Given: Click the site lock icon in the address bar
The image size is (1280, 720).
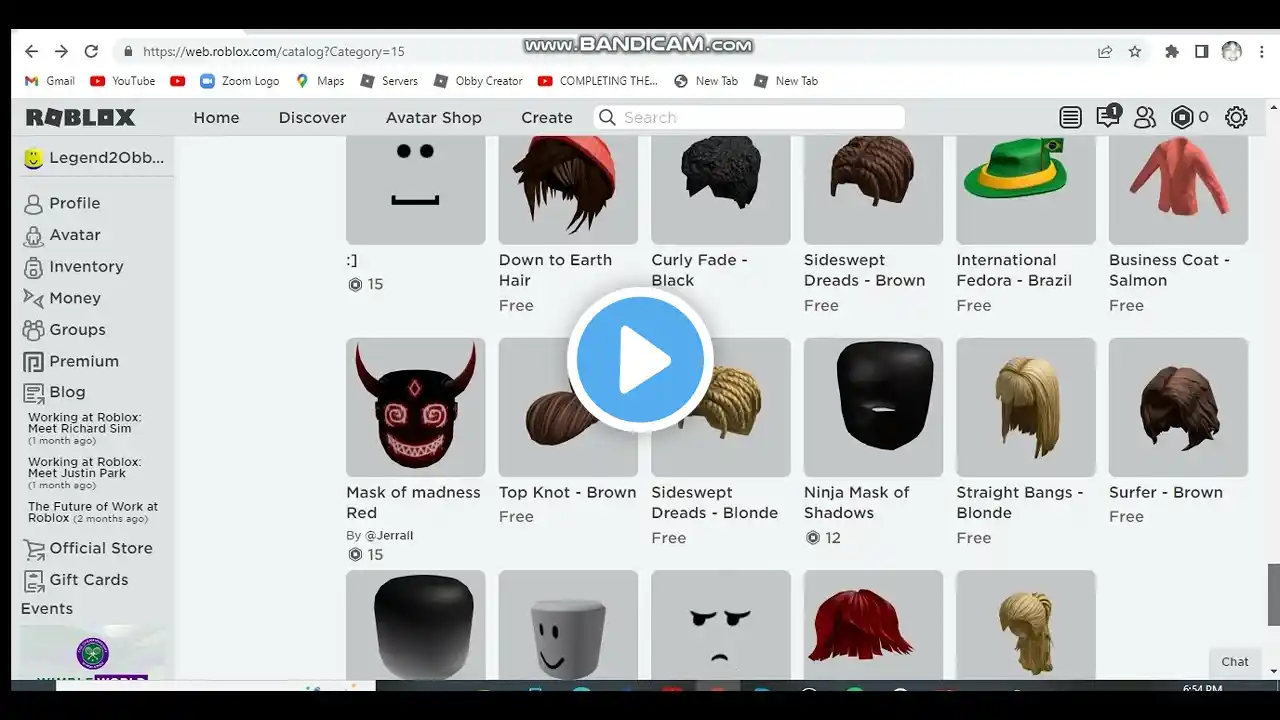Looking at the screenshot, I should [128, 51].
